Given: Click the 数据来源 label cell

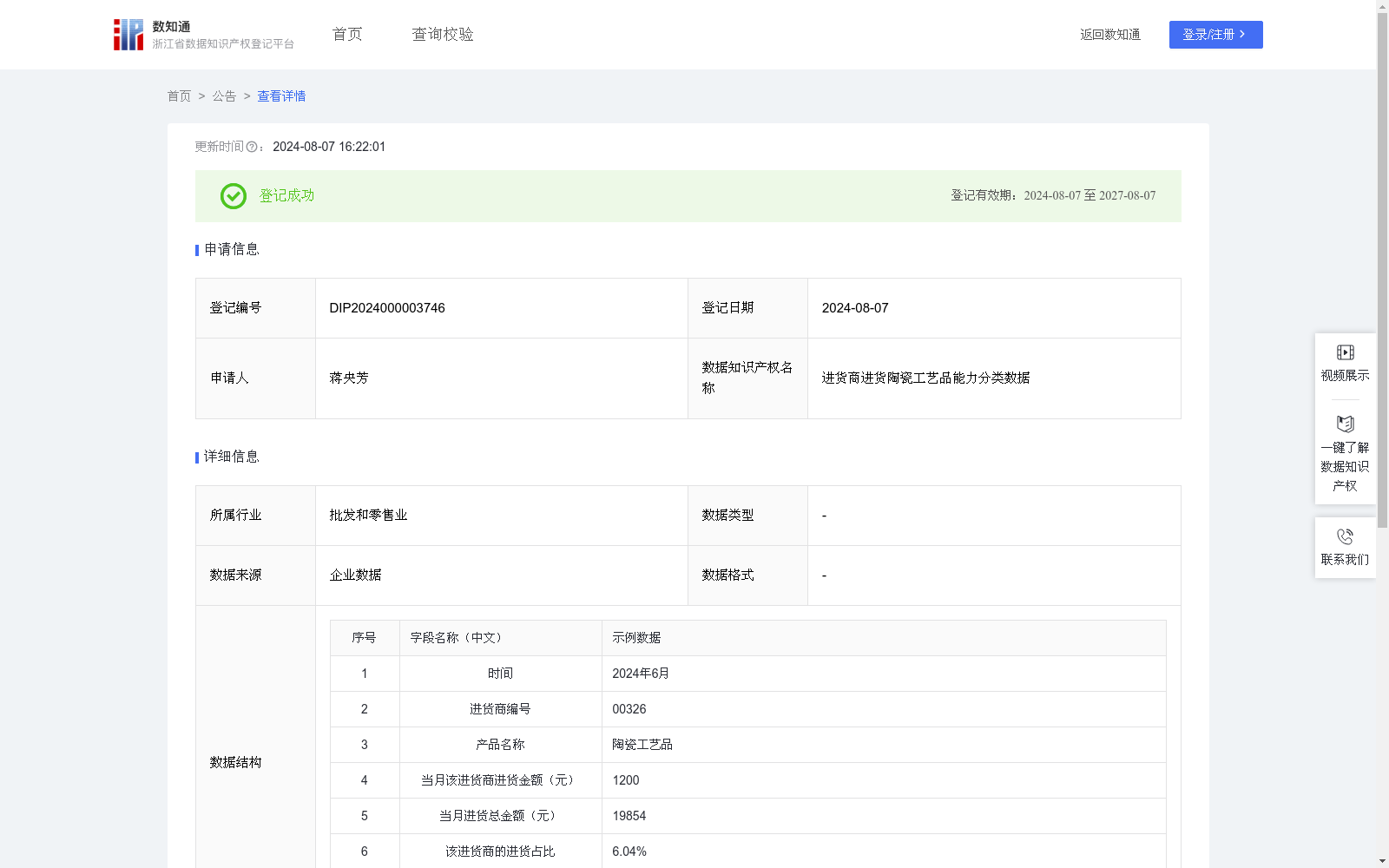Looking at the screenshot, I should (255, 575).
